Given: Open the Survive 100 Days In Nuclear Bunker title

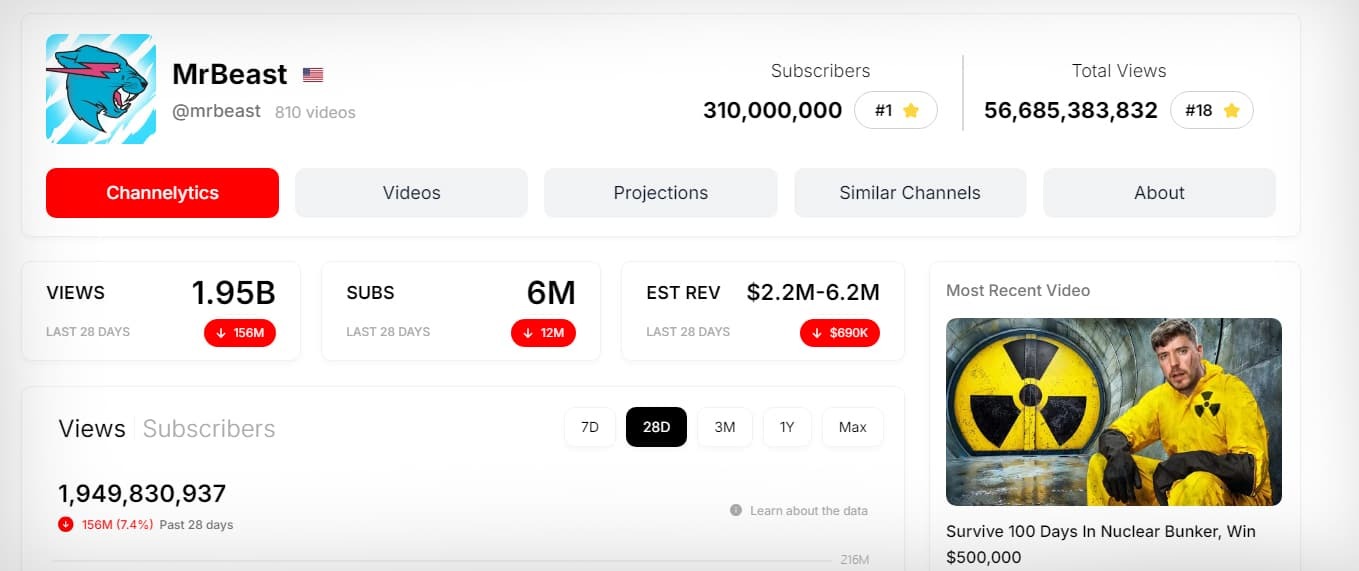Looking at the screenshot, I should [1101, 544].
